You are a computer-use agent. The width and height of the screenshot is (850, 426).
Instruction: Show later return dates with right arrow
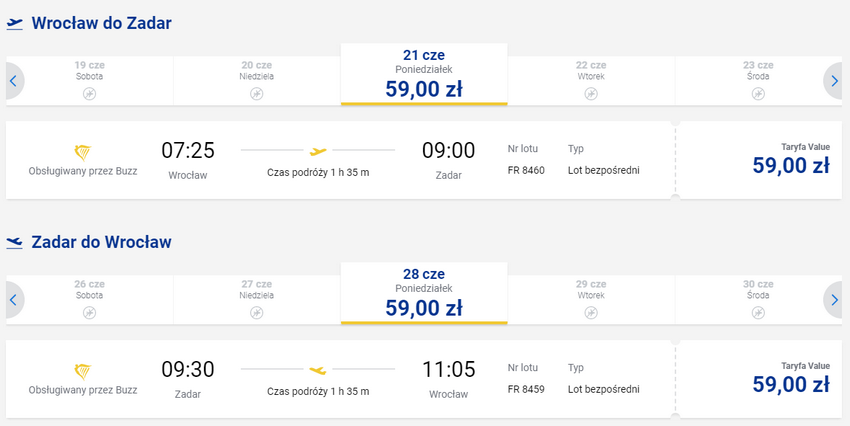834,300
